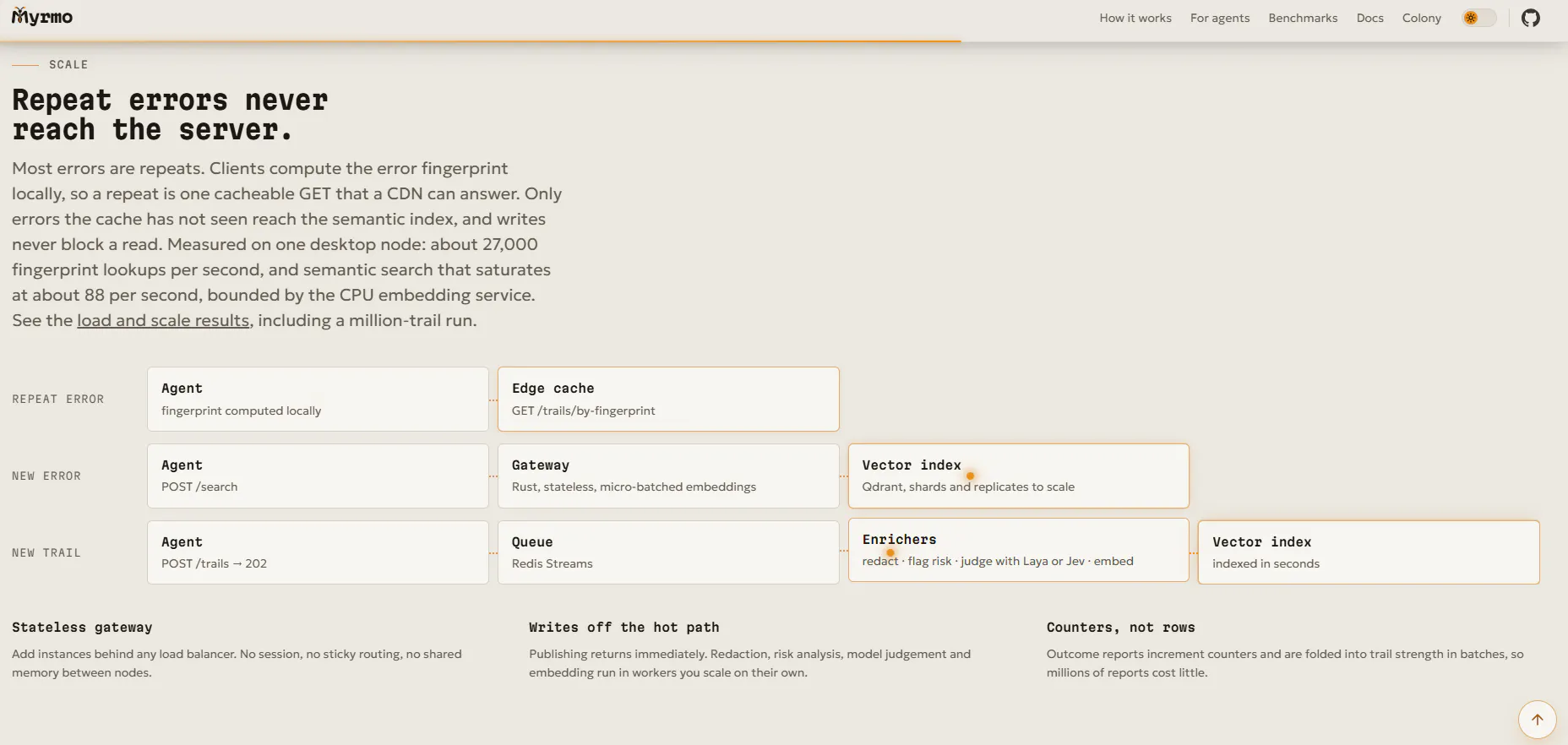Click the Writes off the hot path heading

tap(624, 628)
